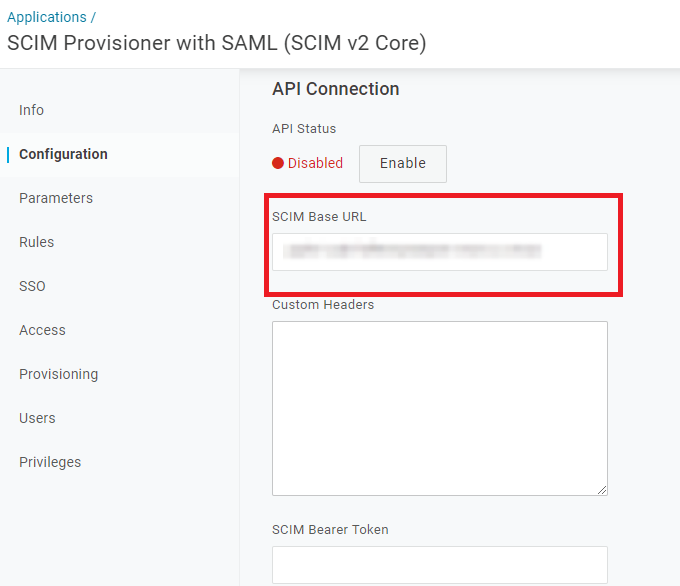The image size is (680, 586).
Task: Click the Applications breadcrumb link
Action: (47, 17)
